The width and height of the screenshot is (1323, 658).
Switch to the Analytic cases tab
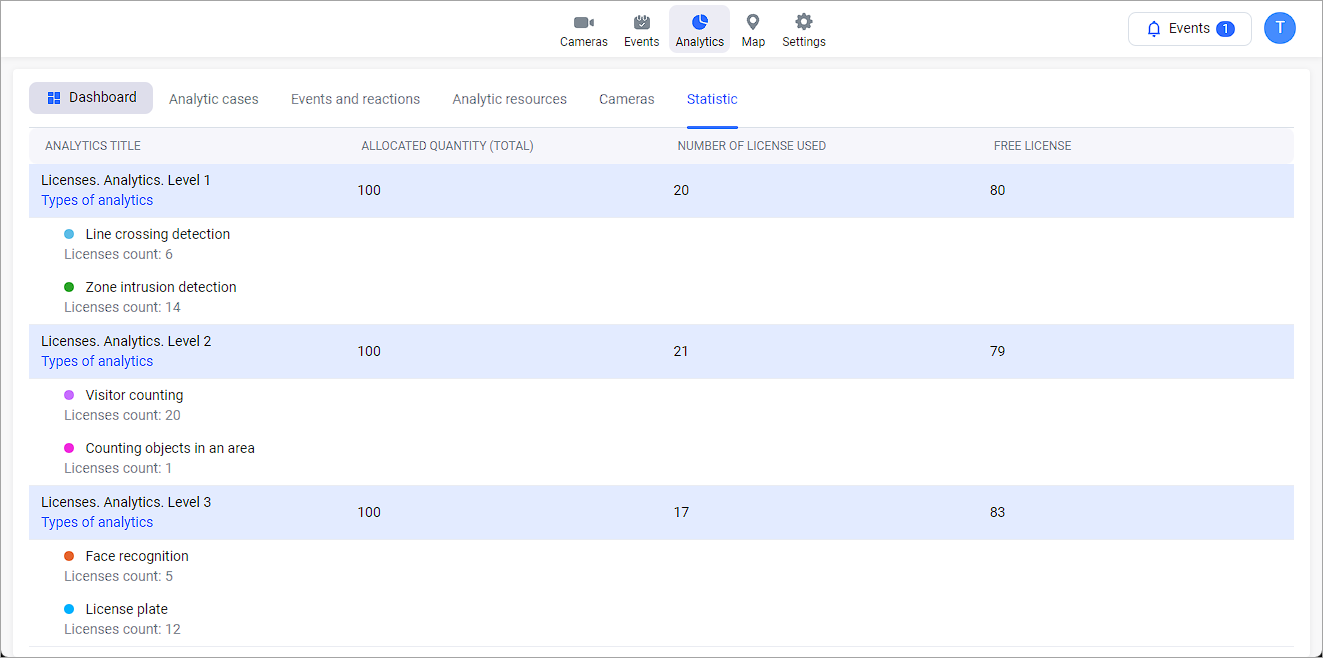tap(213, 99)
